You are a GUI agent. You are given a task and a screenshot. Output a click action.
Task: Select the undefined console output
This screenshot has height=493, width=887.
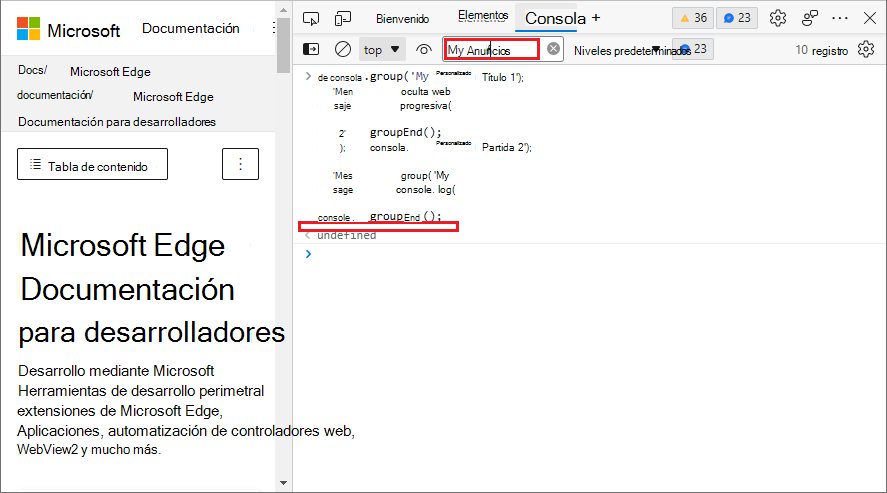(x=346, y=235)
